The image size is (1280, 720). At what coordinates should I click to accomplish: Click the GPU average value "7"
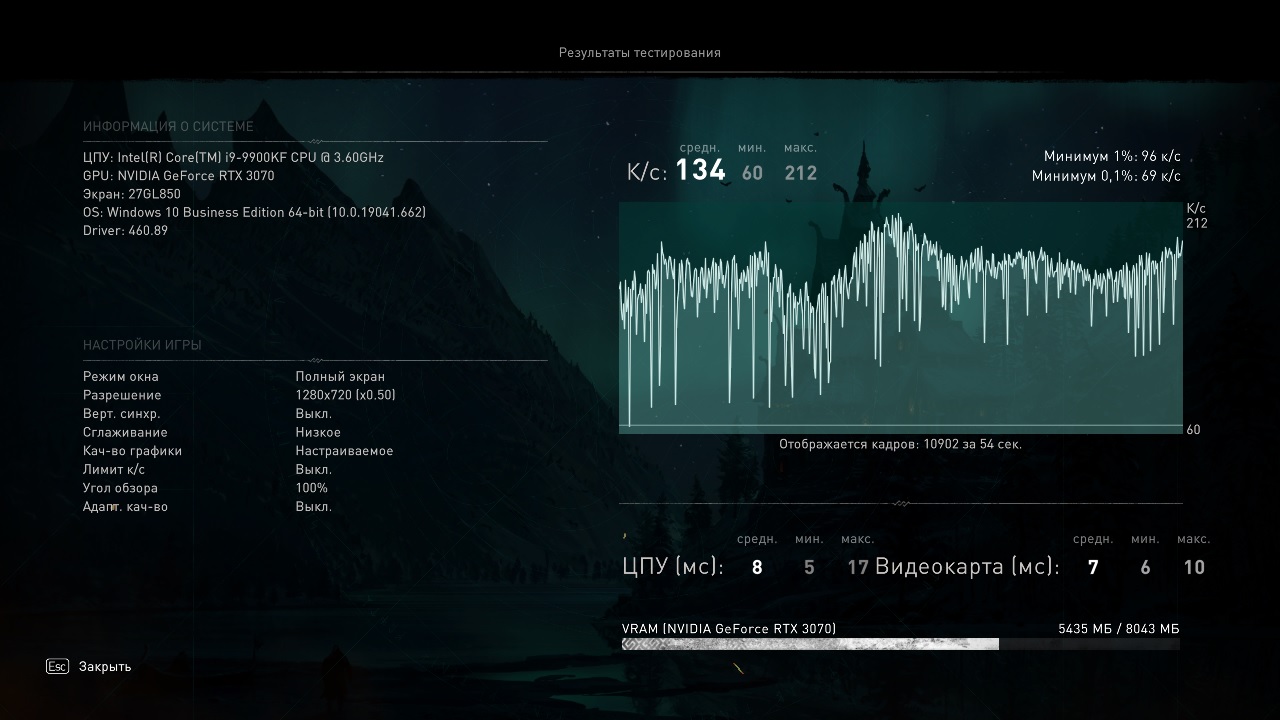click(1093, 568)
